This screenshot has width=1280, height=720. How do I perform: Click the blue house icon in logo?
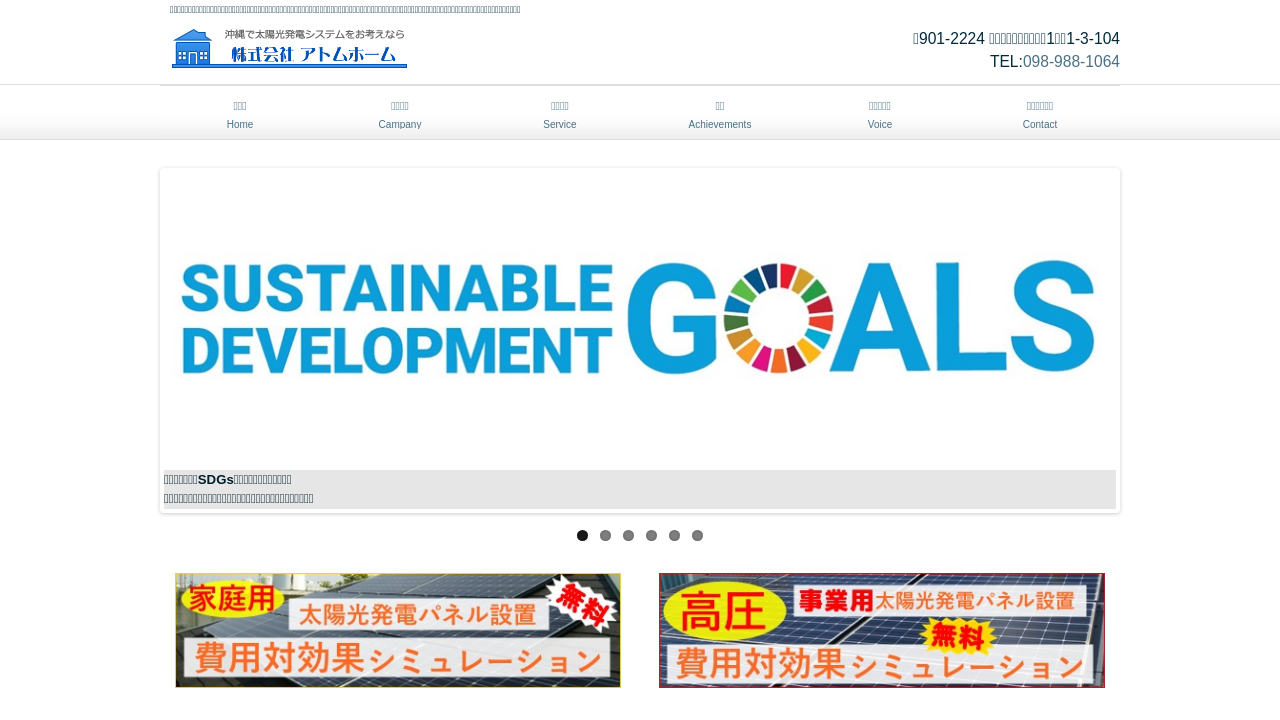pos(193,47)
